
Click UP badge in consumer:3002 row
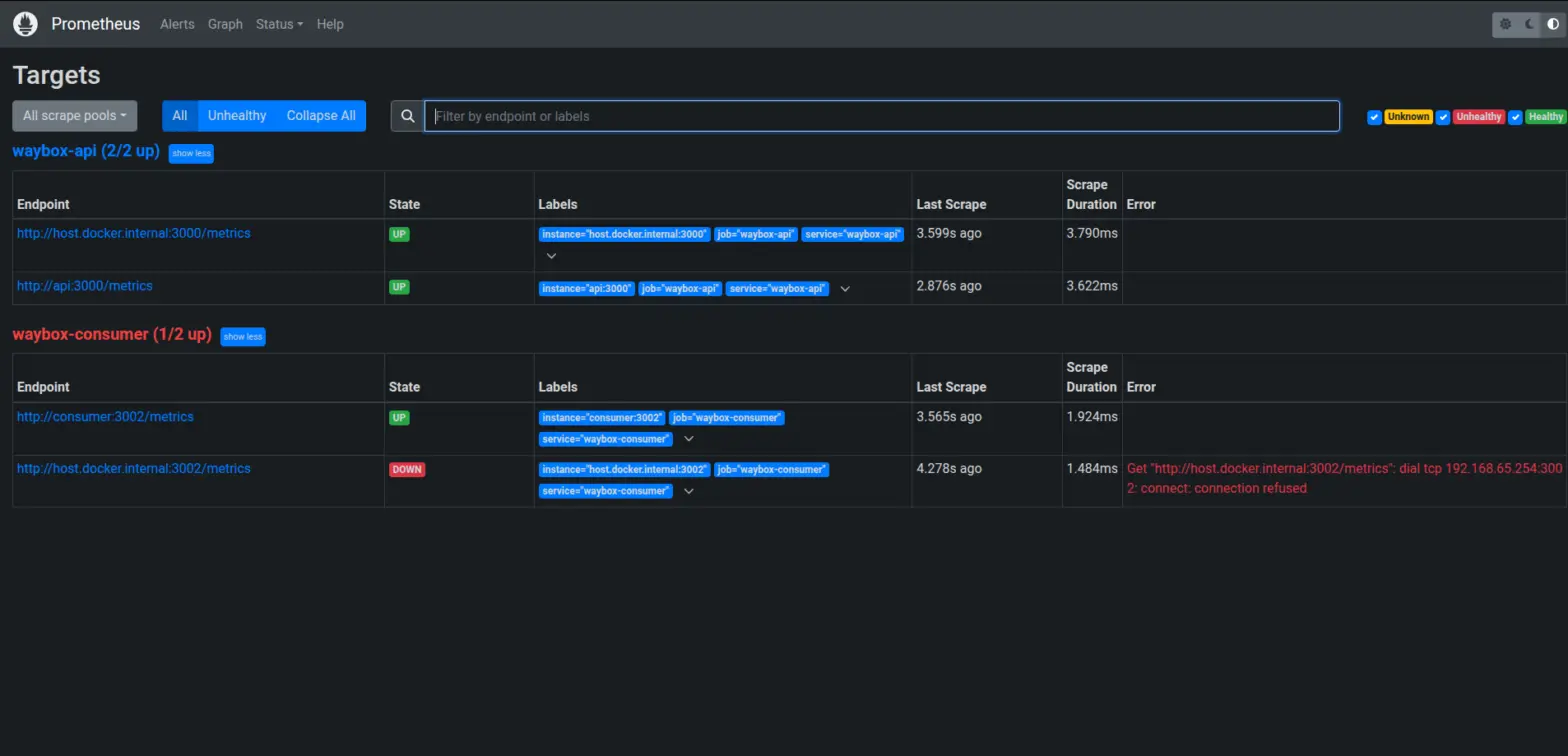coord(400,417)
